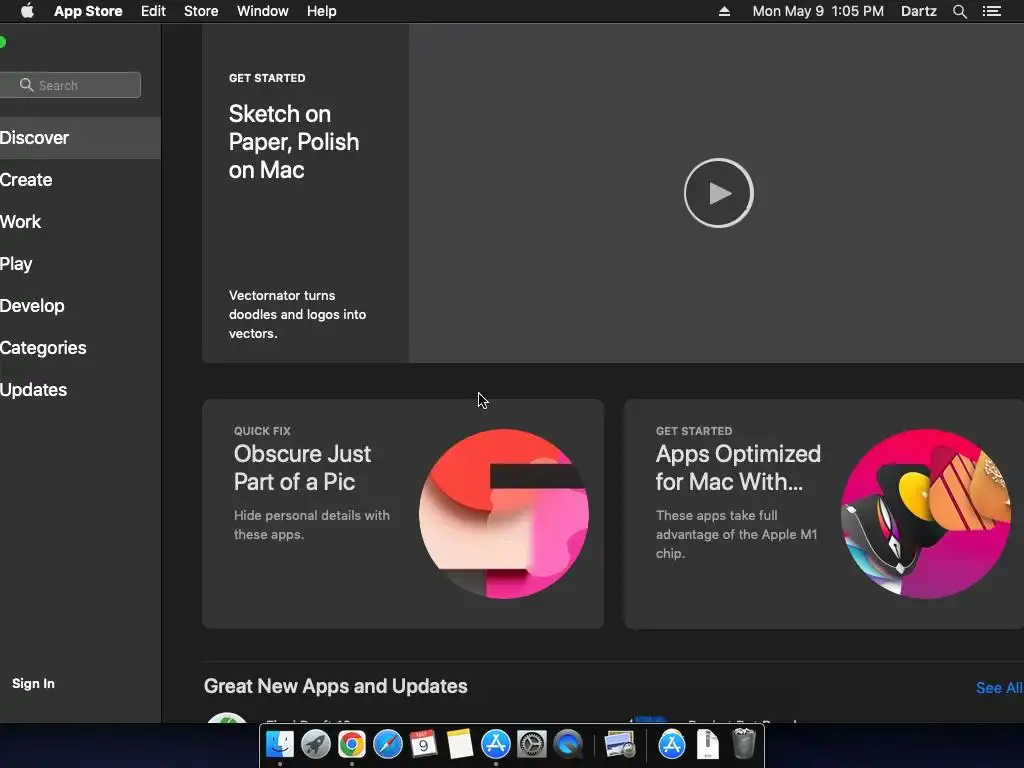Click Vectornator turns doodles description text
Screen dimensions: 1024x768
click(297, 314)
